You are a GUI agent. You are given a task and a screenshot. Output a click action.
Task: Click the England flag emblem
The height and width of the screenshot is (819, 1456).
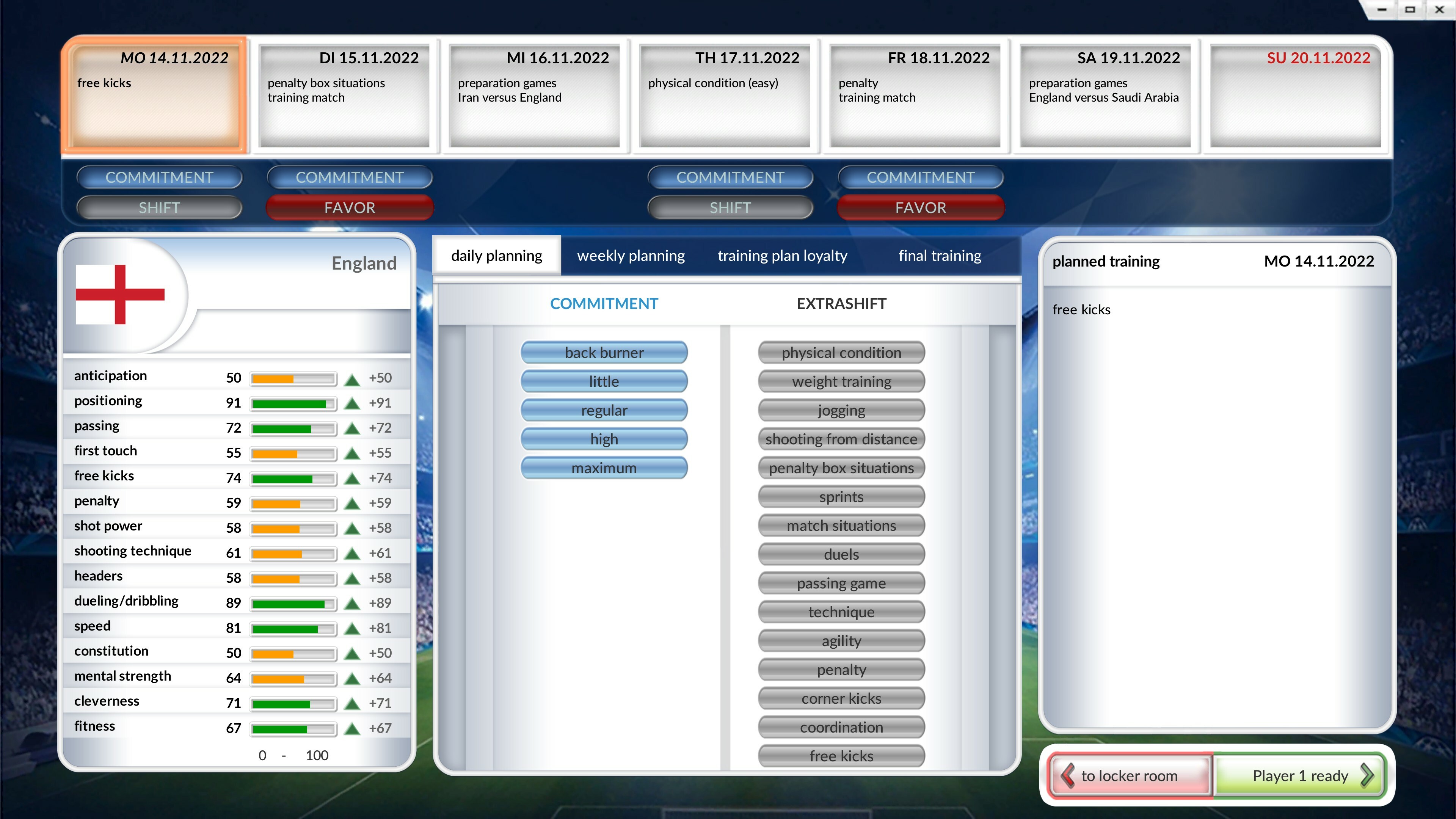(x=120, y=295)
